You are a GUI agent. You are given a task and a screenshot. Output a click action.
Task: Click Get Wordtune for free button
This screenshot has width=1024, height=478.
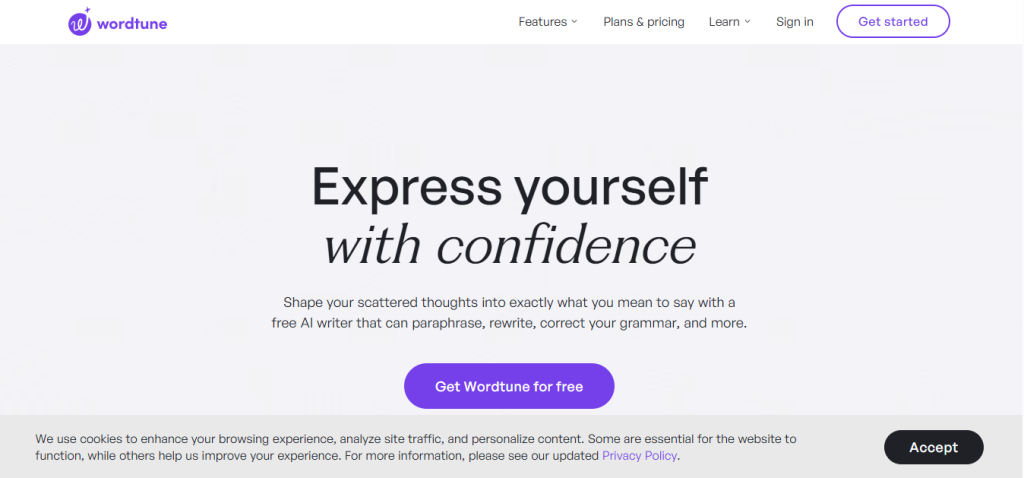[x=509, y=386]
